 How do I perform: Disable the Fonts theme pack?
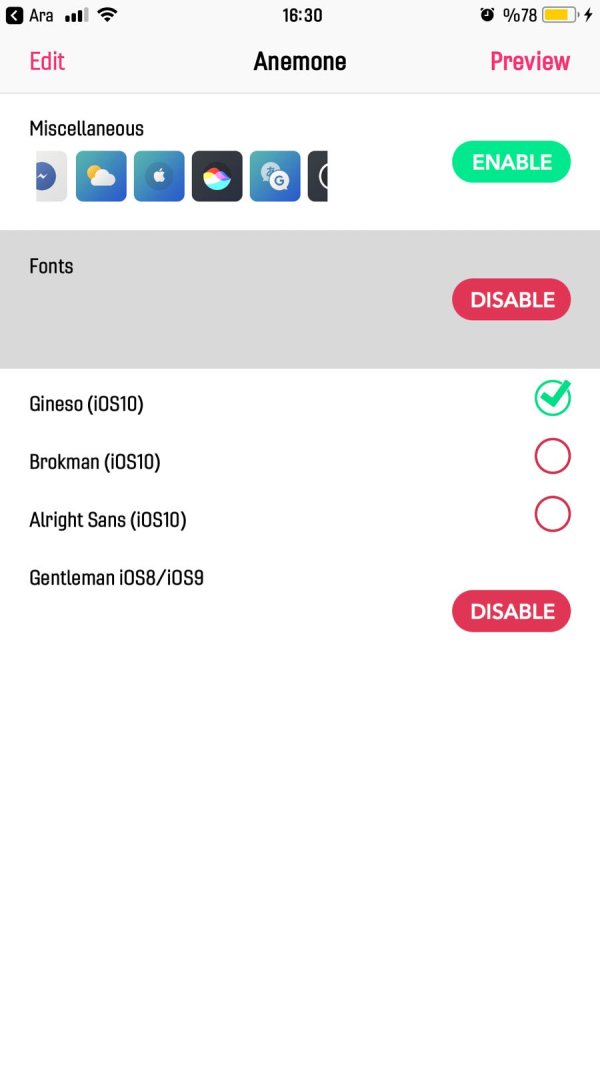point(511,299)
